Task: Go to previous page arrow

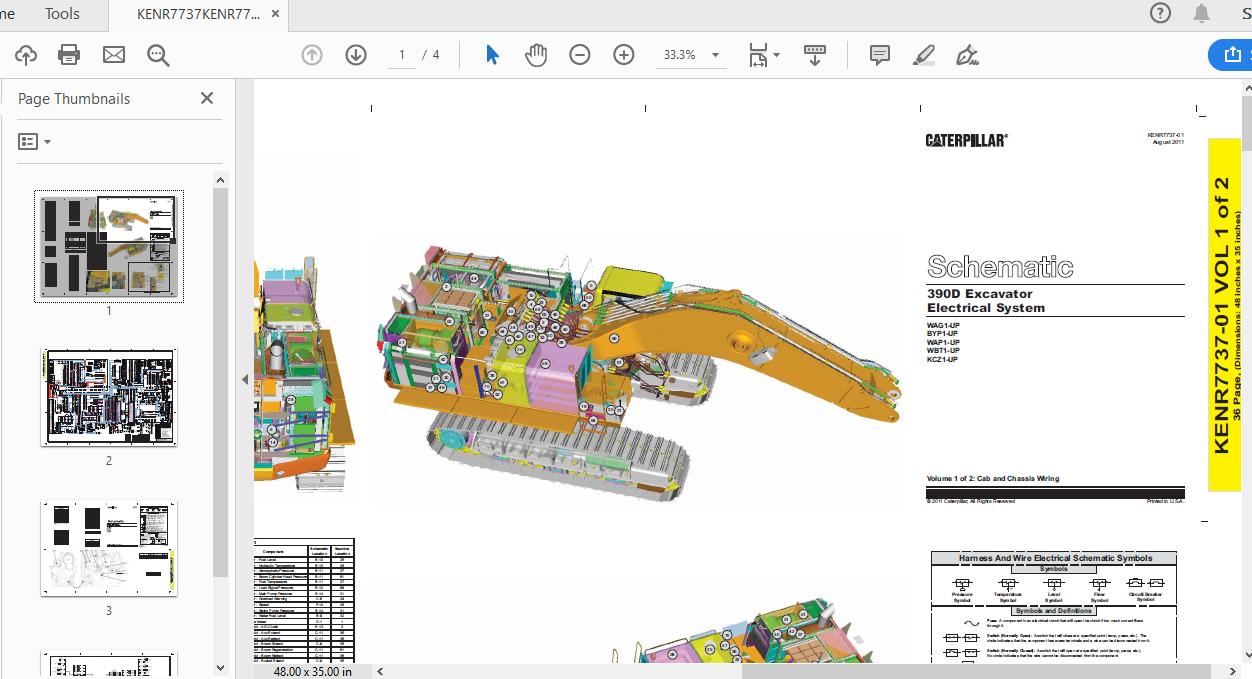Action: tap(312, 55)
